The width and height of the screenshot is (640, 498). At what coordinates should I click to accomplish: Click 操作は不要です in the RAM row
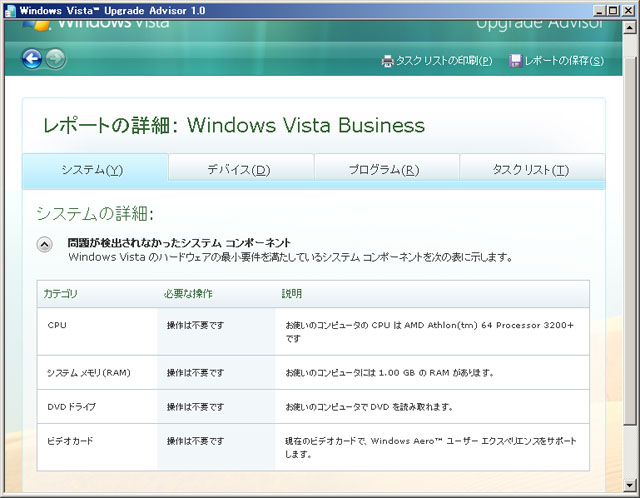tap(196, 373)
